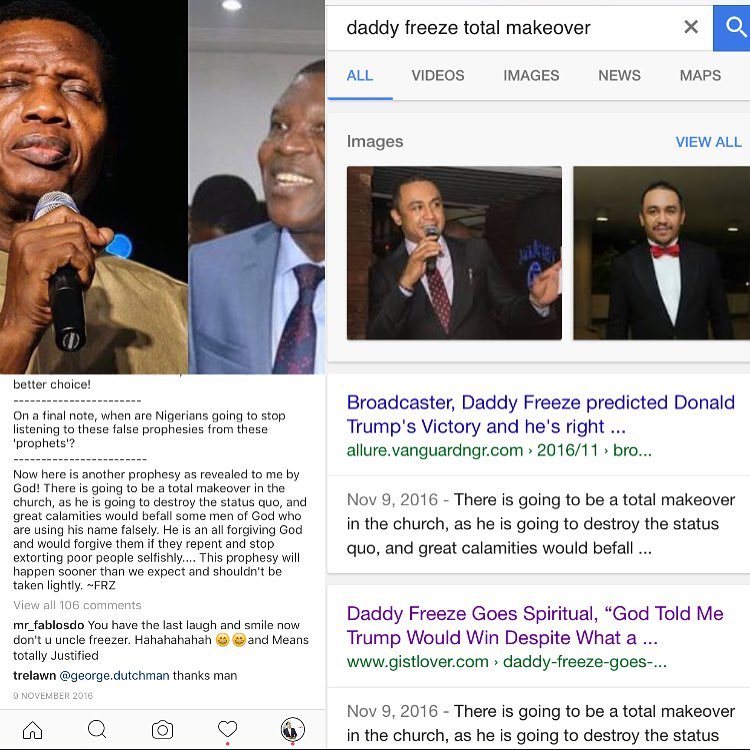The image size is (750, 750).
Task: Open Vanguard article about Daddy Freeze prediction
Action: click(540, 414)
